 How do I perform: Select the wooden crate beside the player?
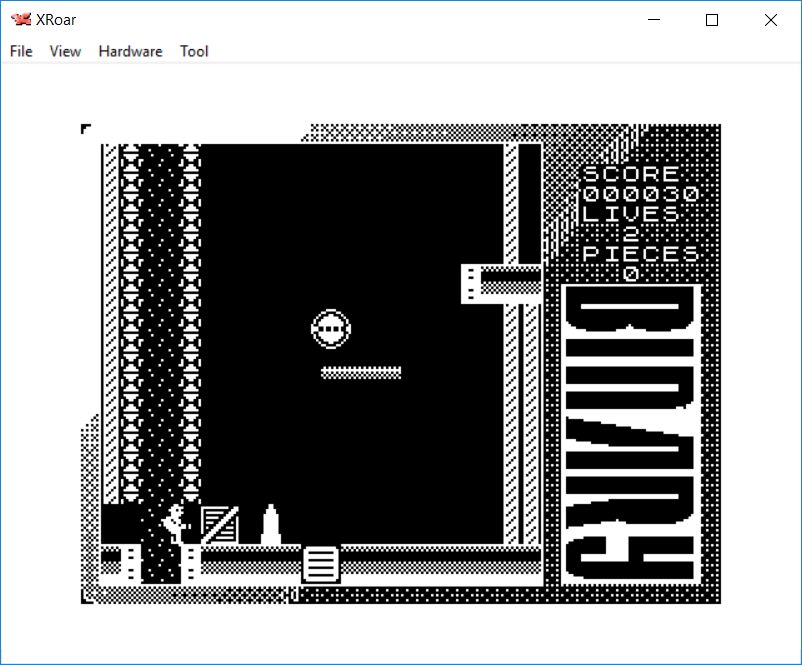[219, 524]
